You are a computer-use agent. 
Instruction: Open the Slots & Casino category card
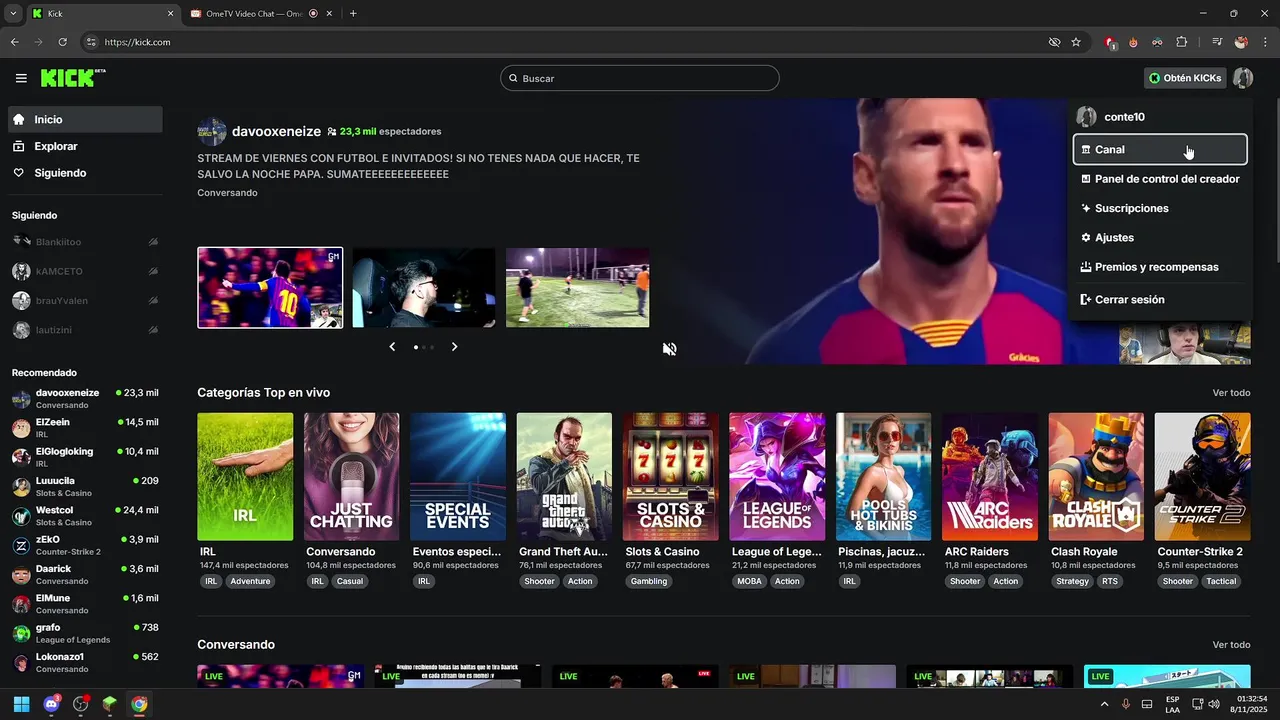click(670, 477)
